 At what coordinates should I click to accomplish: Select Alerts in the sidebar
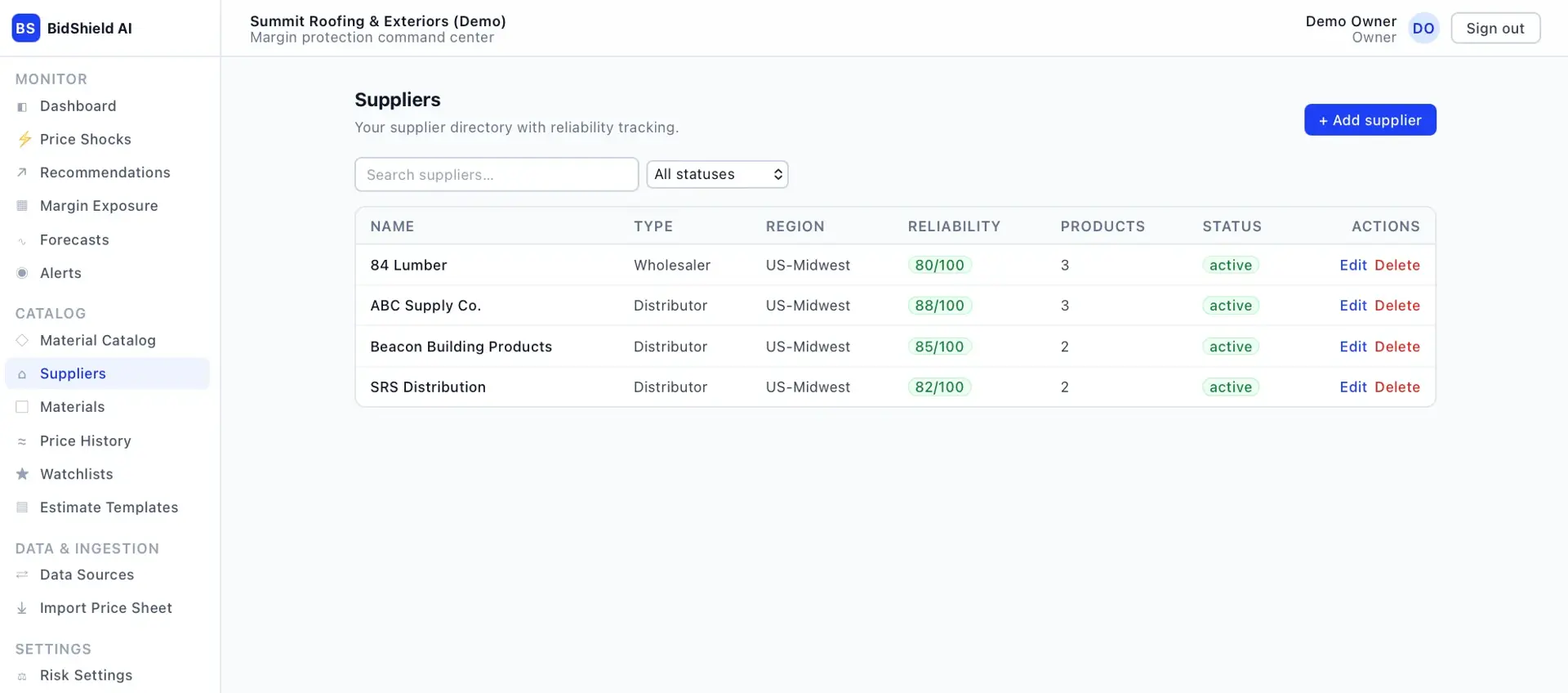click(x=107, y=273)
